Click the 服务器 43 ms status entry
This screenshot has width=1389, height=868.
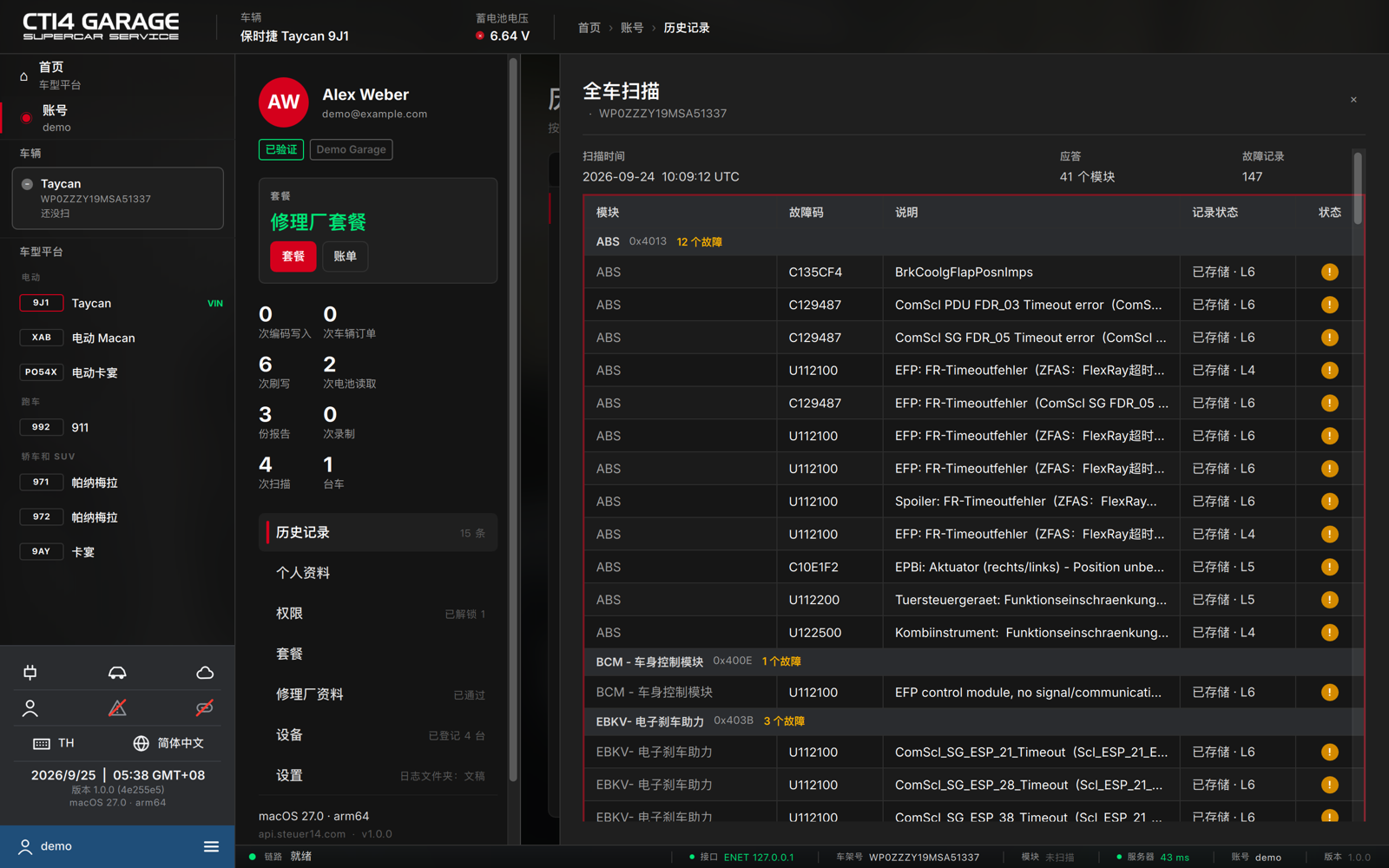[1154, 858]
